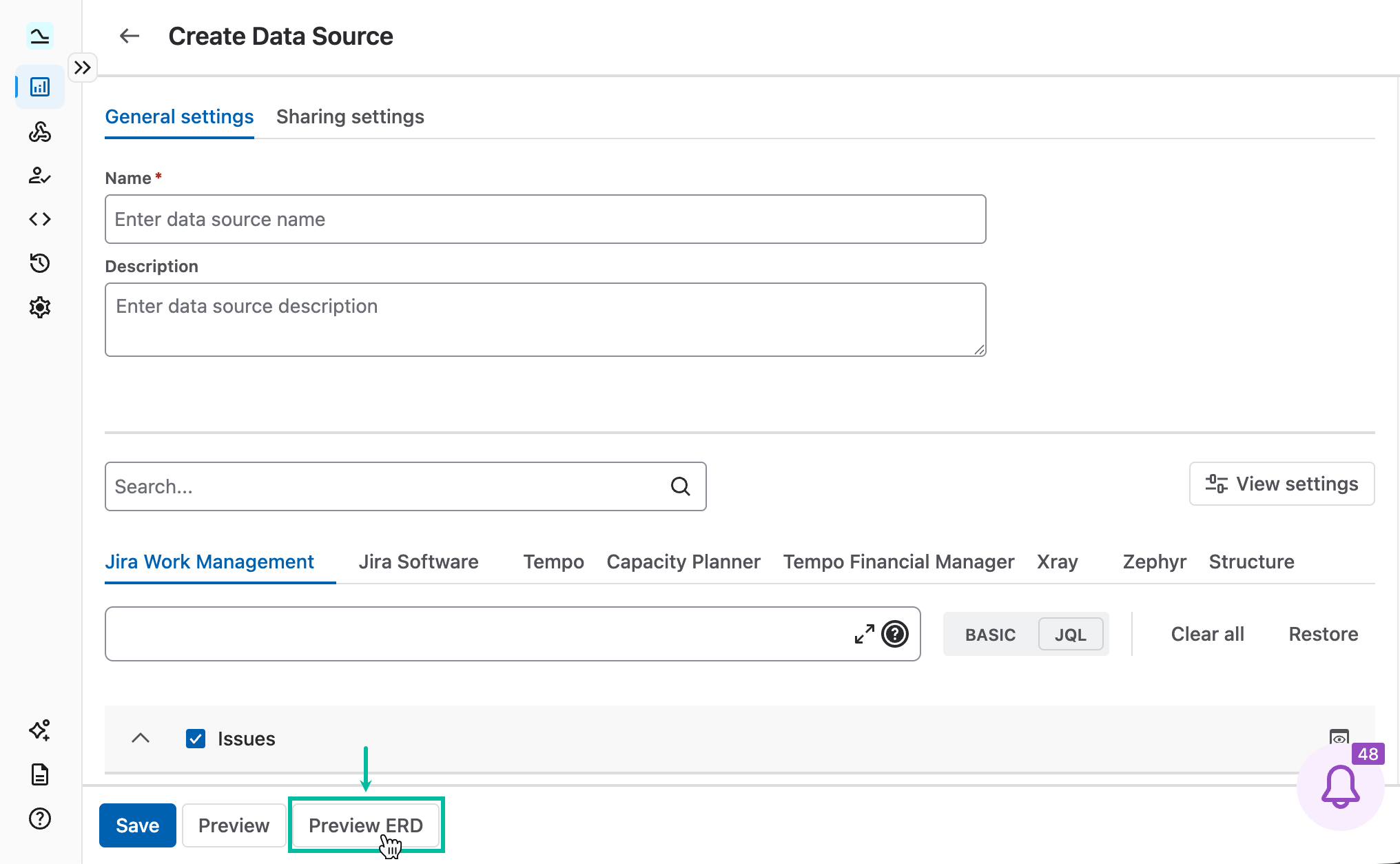Screen dimensions: 1400x864
Task: Click the Preview ERD button
Action: 366,825
